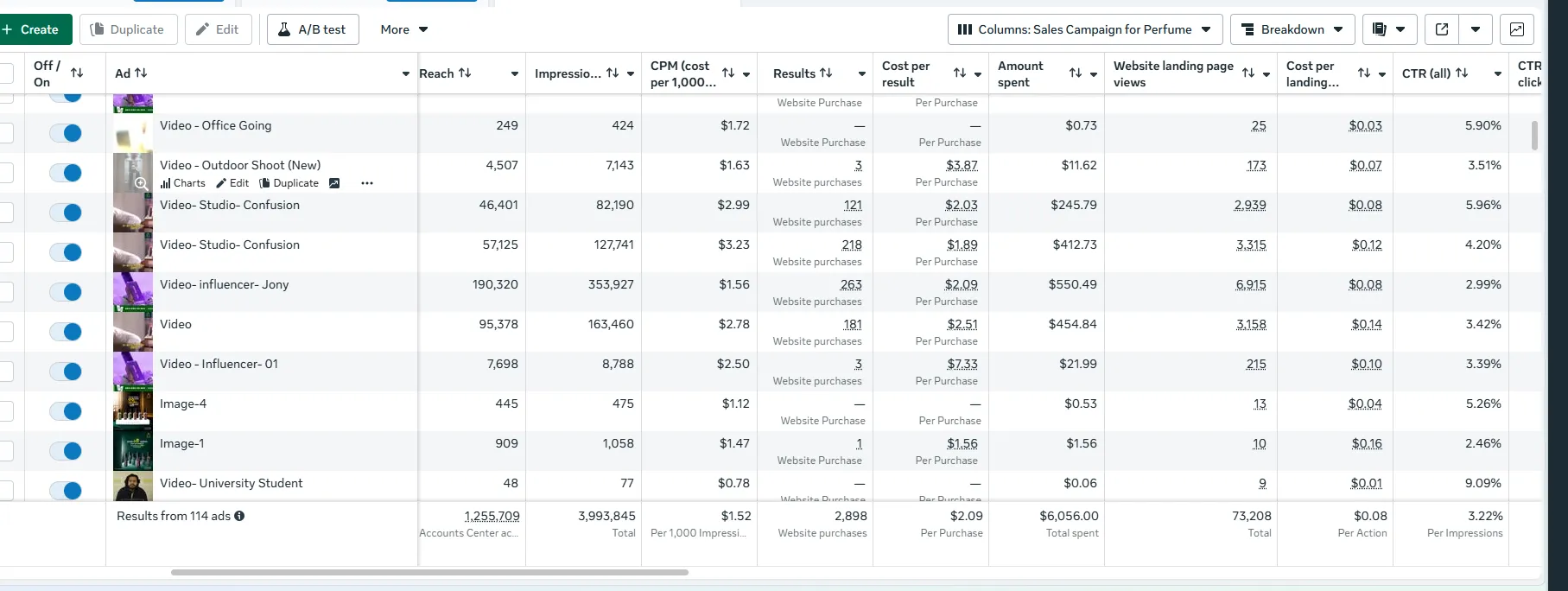This screenshot has width=1568, height=591.
Task: Open inline Charts for Outdoor Shoot ad
Action: click(x=183, y=183)
